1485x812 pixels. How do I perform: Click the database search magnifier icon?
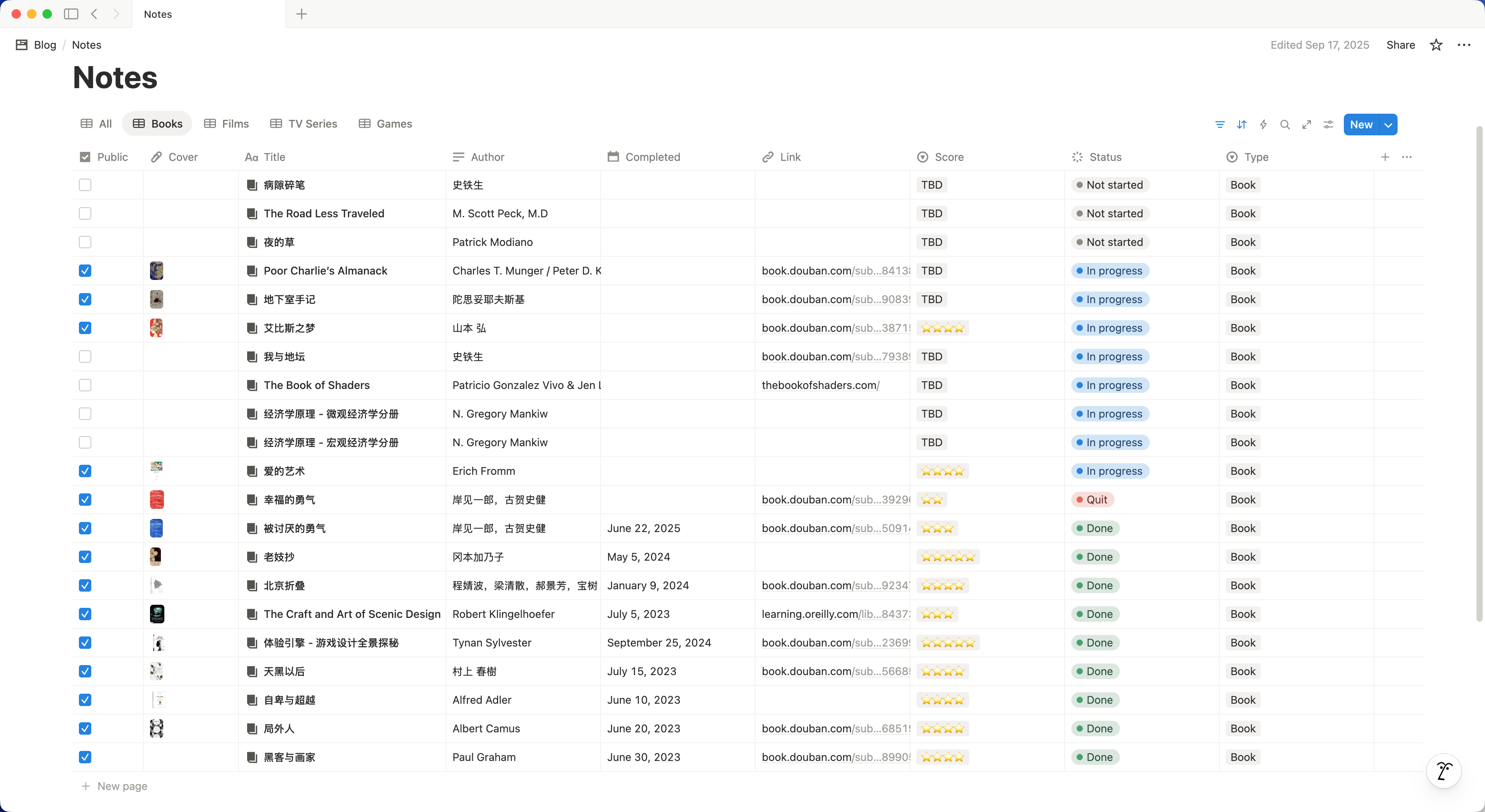coord(1285,125)
